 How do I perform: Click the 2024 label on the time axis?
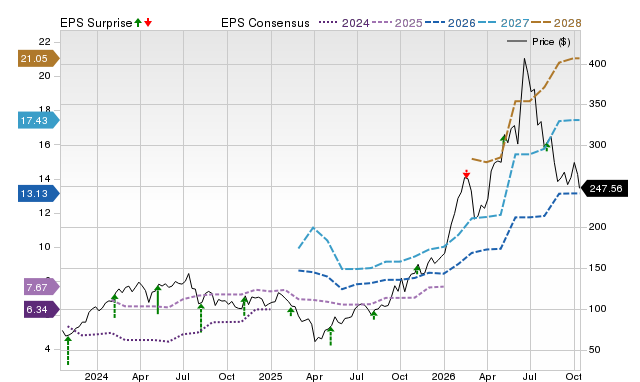(x=96, y=376)
